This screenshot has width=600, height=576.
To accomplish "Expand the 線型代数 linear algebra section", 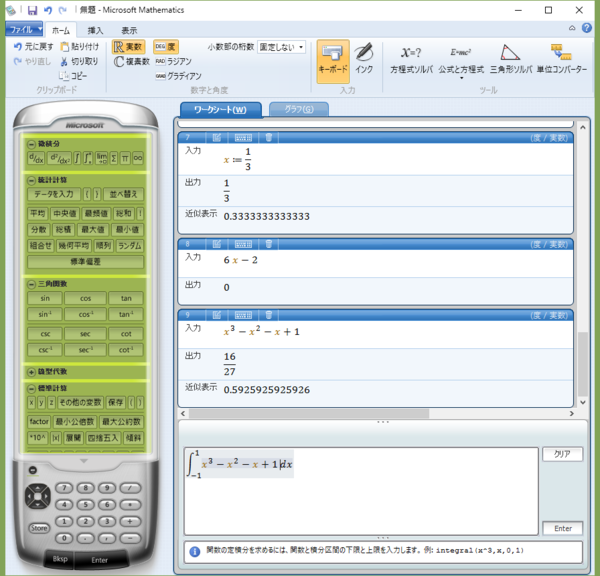I will click(x=31, y=372).
